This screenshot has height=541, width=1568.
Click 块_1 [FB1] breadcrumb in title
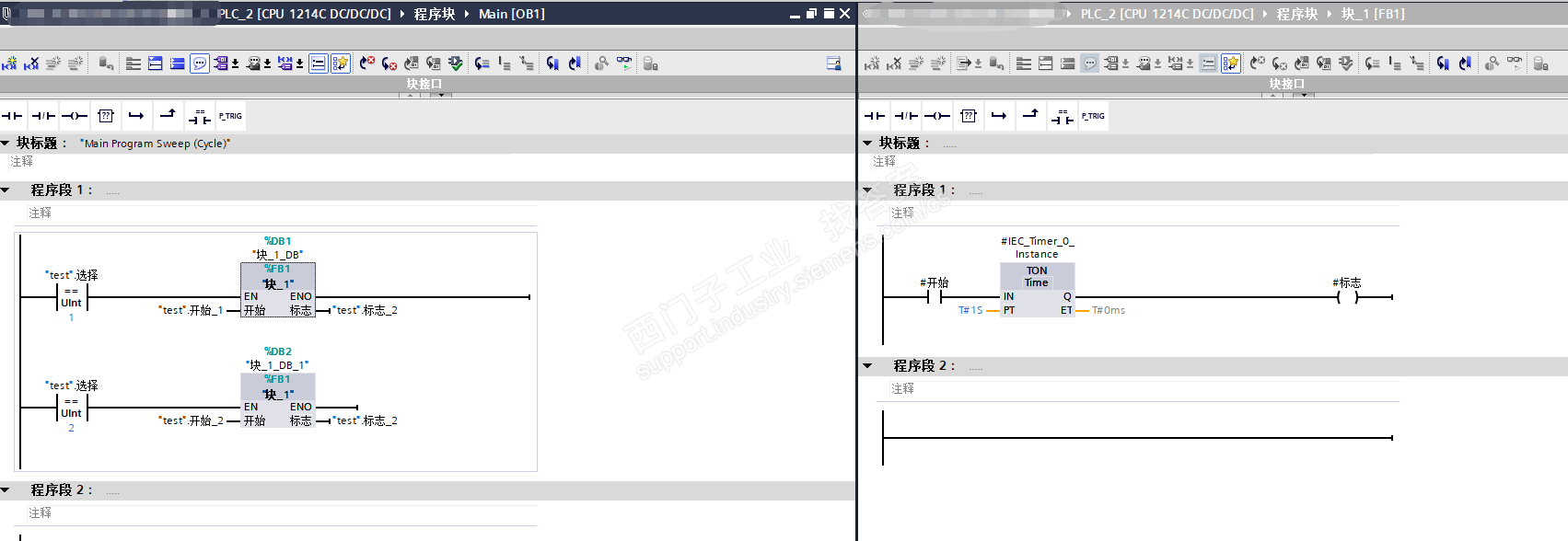point(1373,14)
